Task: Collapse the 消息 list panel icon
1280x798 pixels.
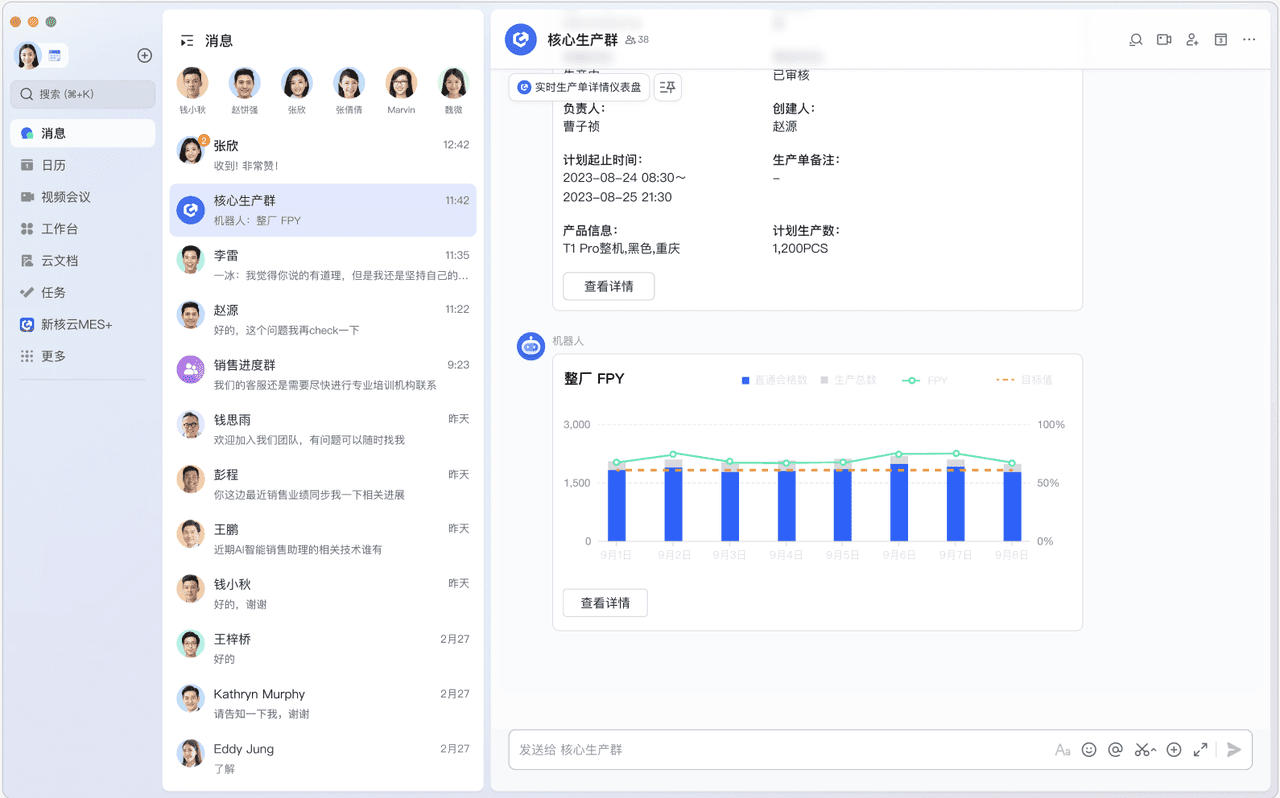Action: (x=187, y=41)
